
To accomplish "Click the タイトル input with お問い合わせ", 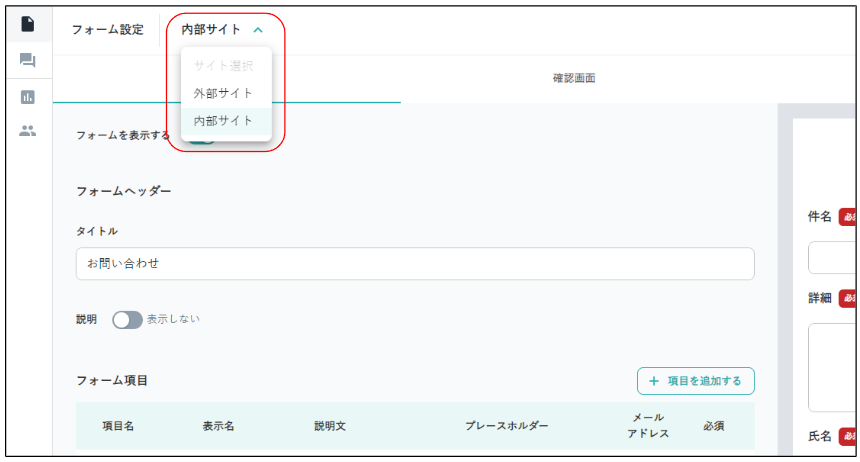I will point(414,264).
